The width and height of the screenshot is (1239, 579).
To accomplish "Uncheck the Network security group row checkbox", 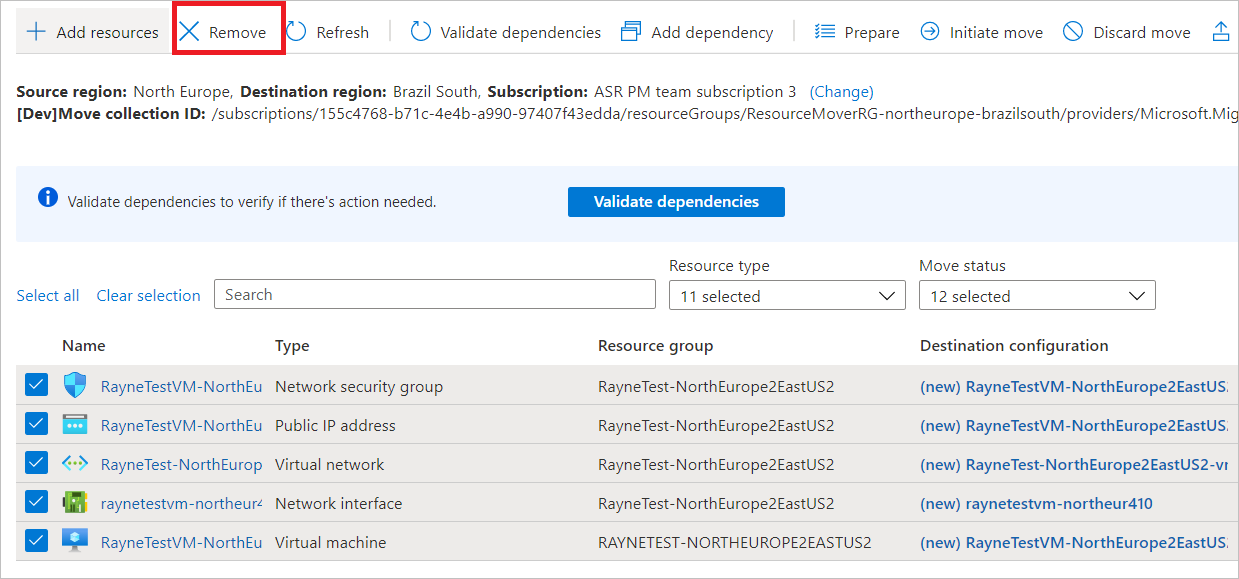I will coord(36,386).
